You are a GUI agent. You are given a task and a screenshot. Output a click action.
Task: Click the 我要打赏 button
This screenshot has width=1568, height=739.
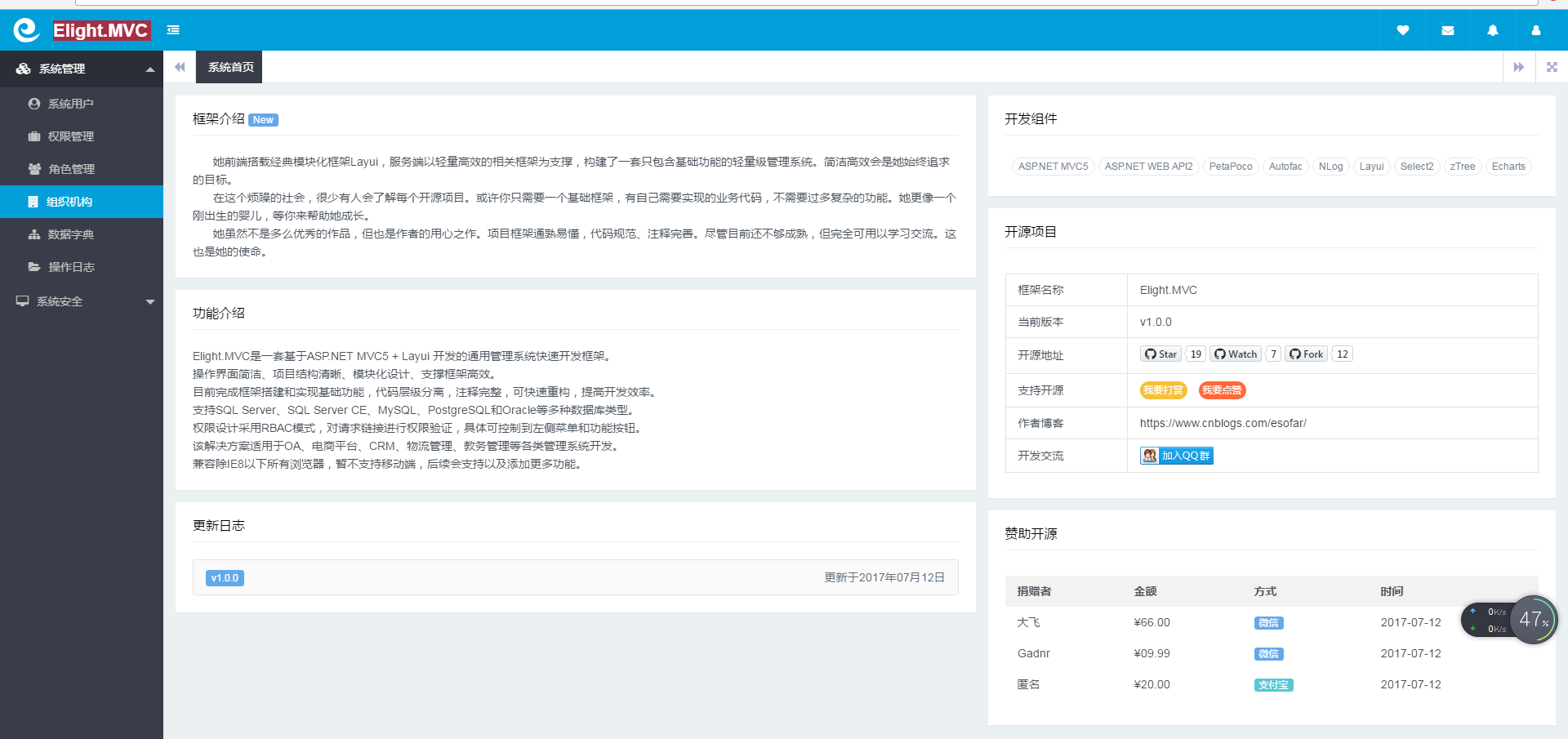point(1163,390)
